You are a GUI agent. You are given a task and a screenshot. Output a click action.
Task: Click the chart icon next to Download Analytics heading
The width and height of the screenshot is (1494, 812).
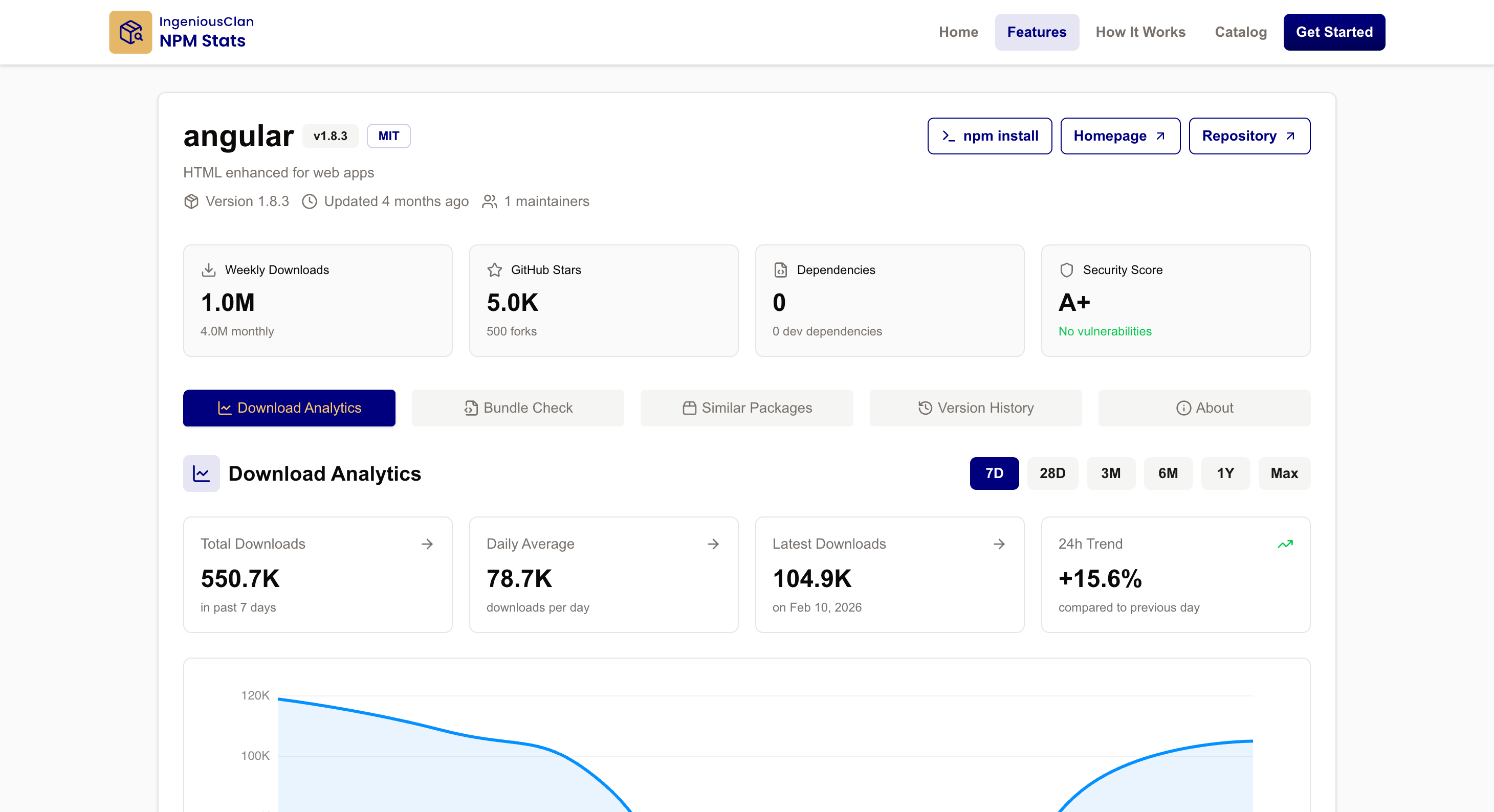[x=201, y=473]
